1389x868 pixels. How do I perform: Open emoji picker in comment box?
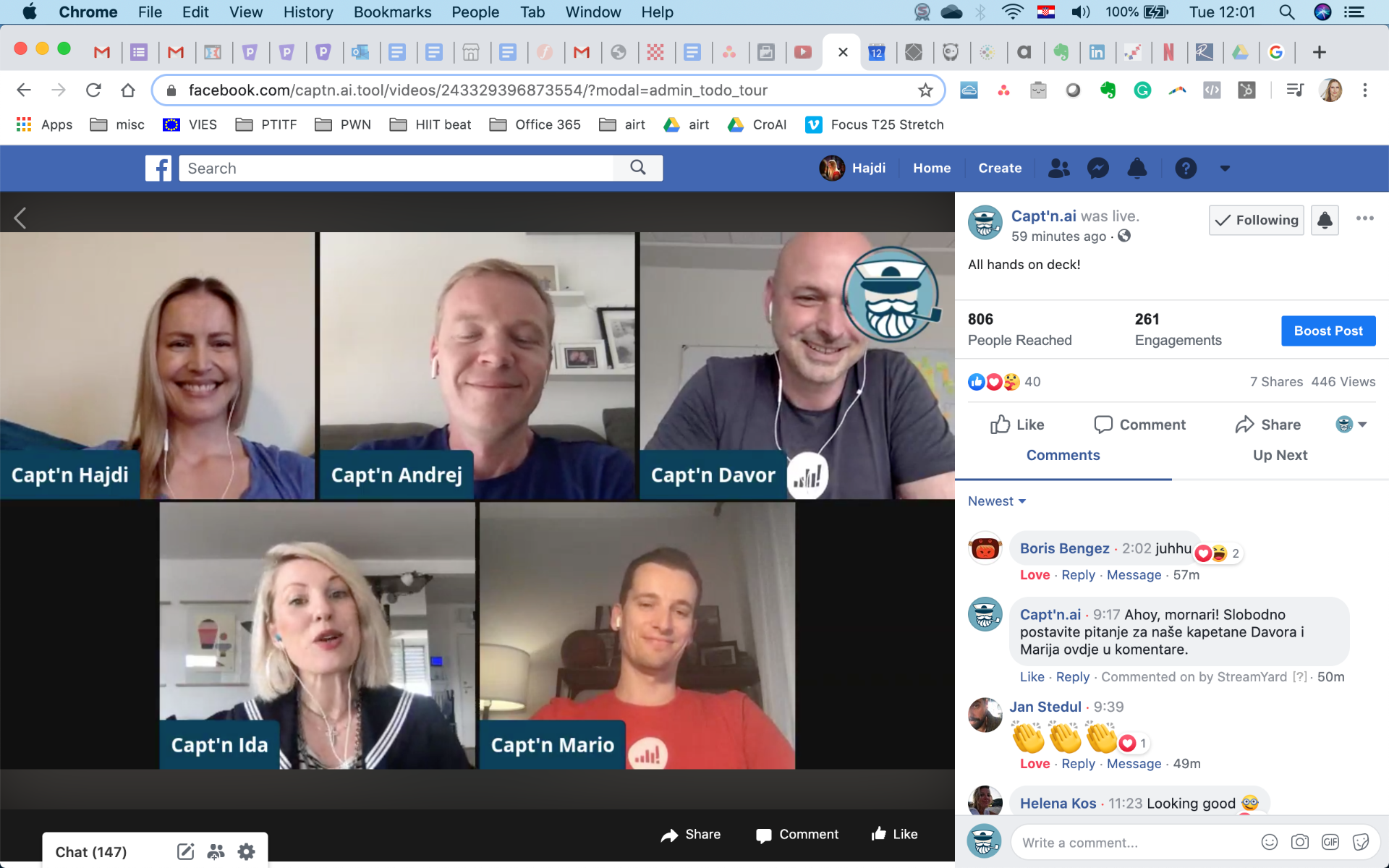[1269, 842]
